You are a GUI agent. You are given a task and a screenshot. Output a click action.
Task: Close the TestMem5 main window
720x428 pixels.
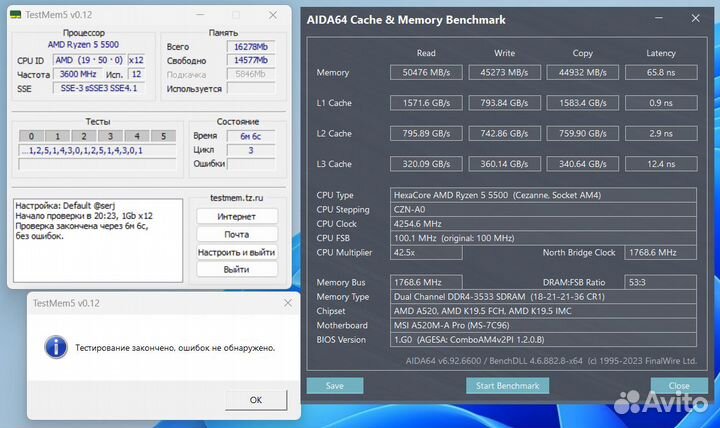click(273, 15)
